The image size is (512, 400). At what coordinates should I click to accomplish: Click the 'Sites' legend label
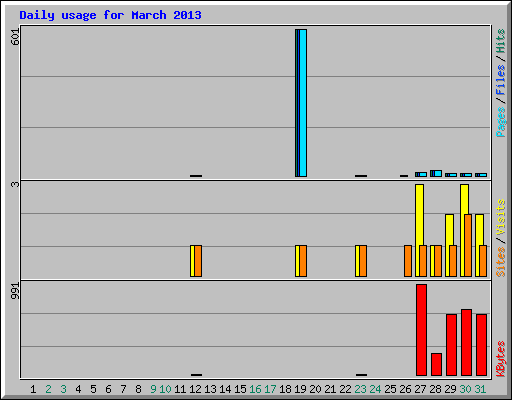[x=501, y=262]
